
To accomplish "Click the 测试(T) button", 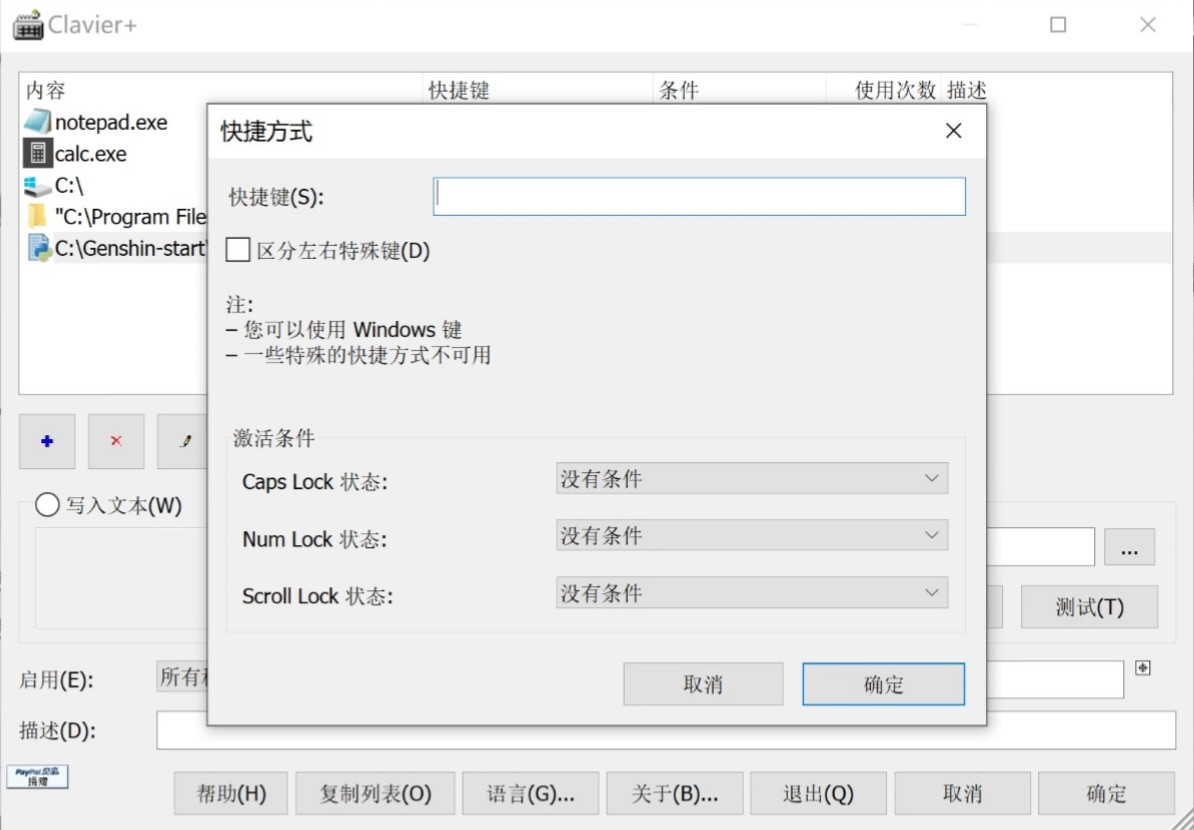I will 1089,607.
